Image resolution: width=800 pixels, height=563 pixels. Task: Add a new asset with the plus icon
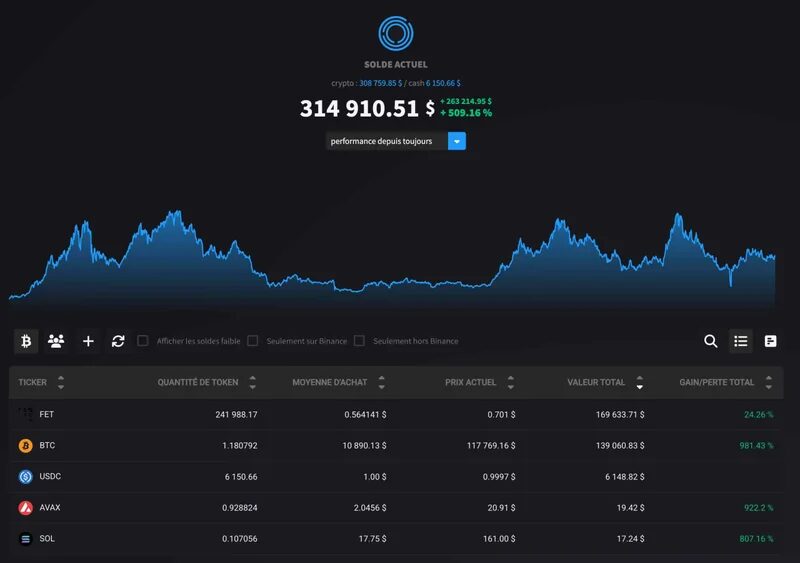tap(88, 341)
